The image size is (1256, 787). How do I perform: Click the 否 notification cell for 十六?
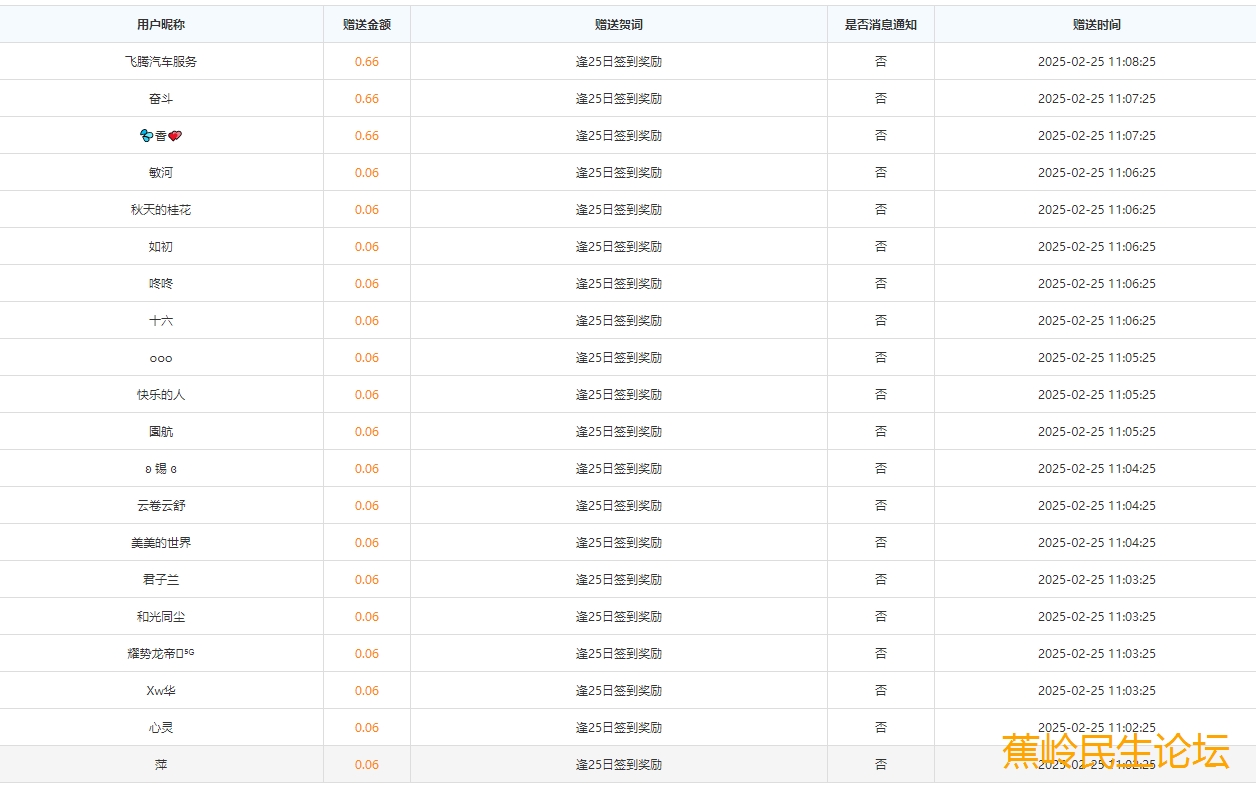pyautogui.click(x=880, y=321)
